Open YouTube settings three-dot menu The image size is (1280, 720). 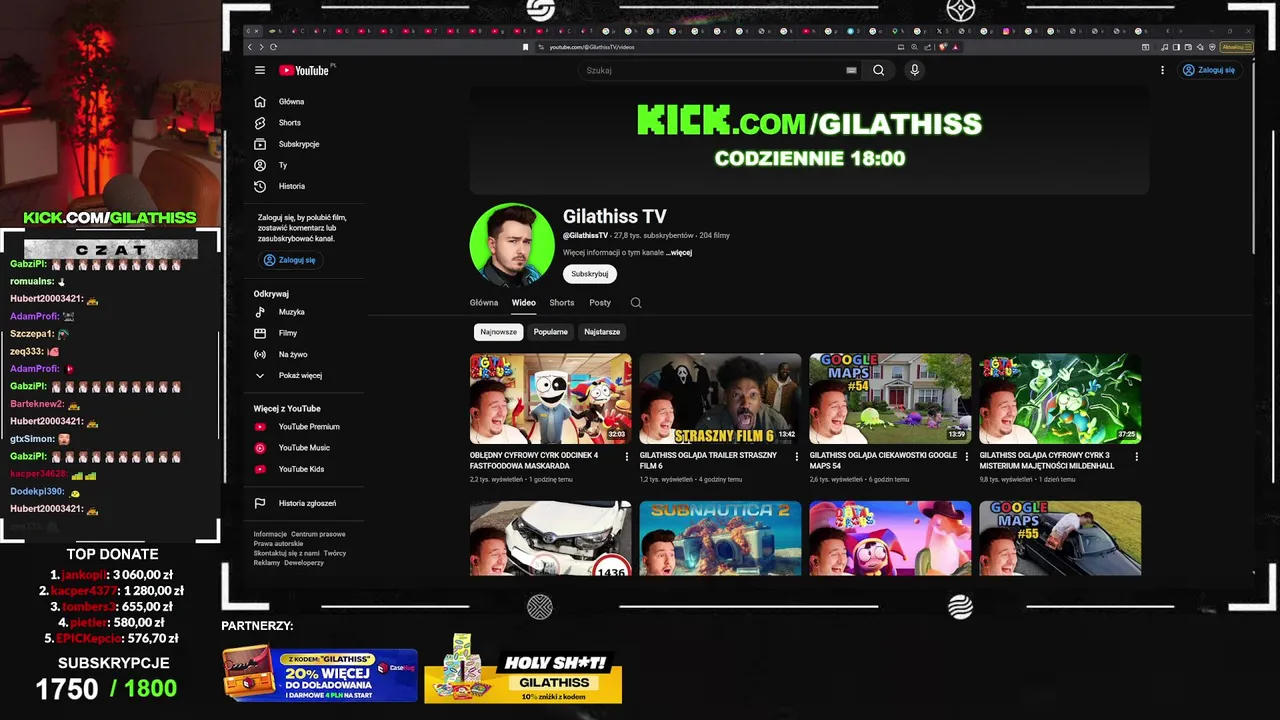pos(1162,70)
